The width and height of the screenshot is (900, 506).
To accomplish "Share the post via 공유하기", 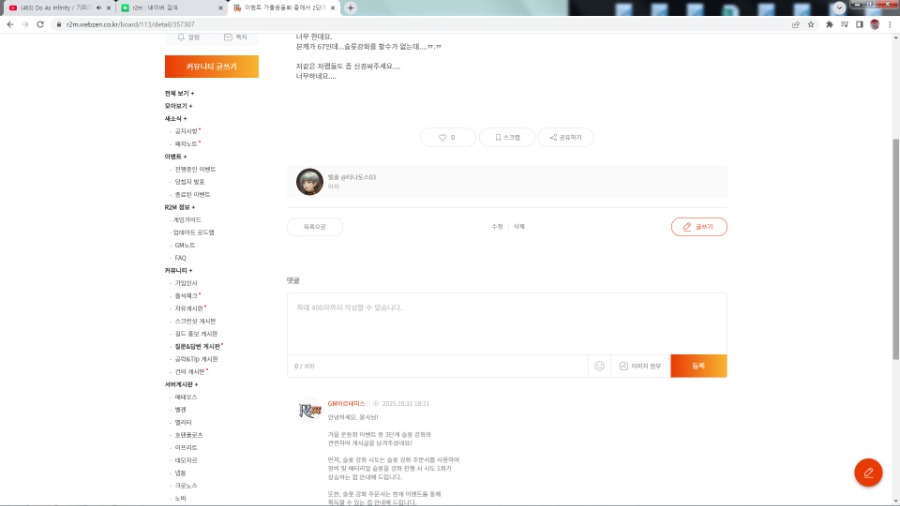I will click(565, 137).
